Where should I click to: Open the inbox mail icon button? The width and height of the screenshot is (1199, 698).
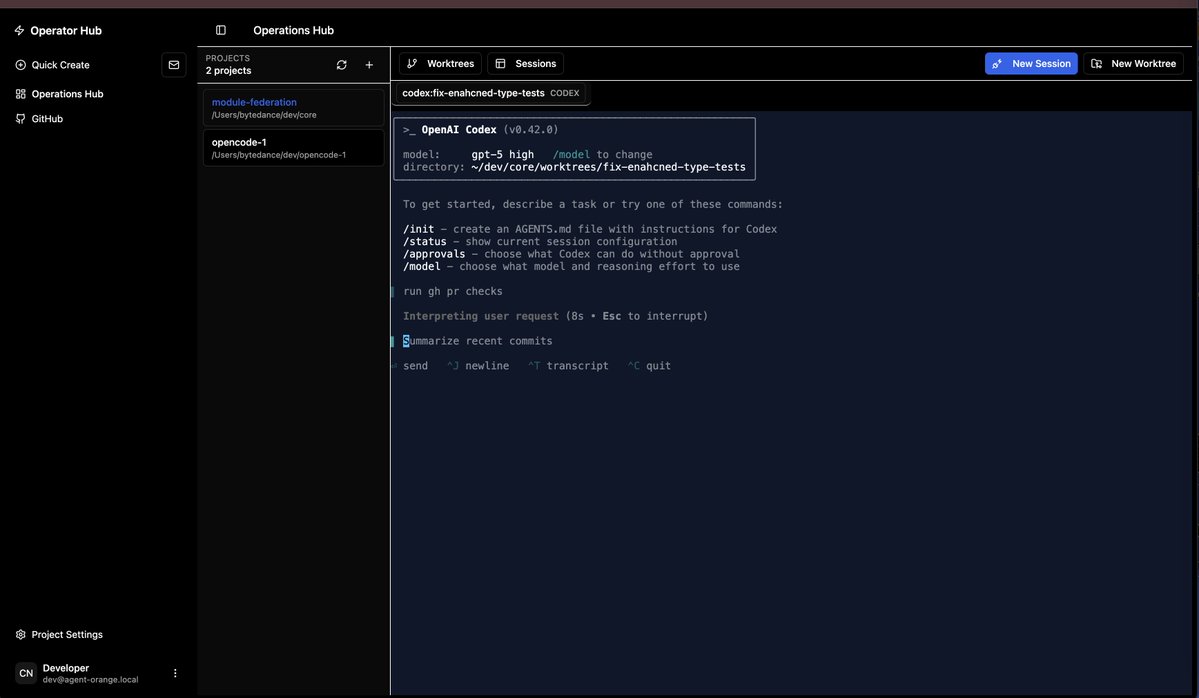174,65
